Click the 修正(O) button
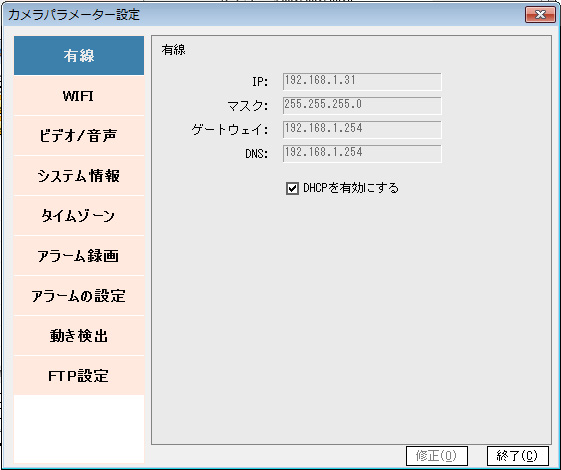This screenshot has width=561, height=470. point(437,456)
